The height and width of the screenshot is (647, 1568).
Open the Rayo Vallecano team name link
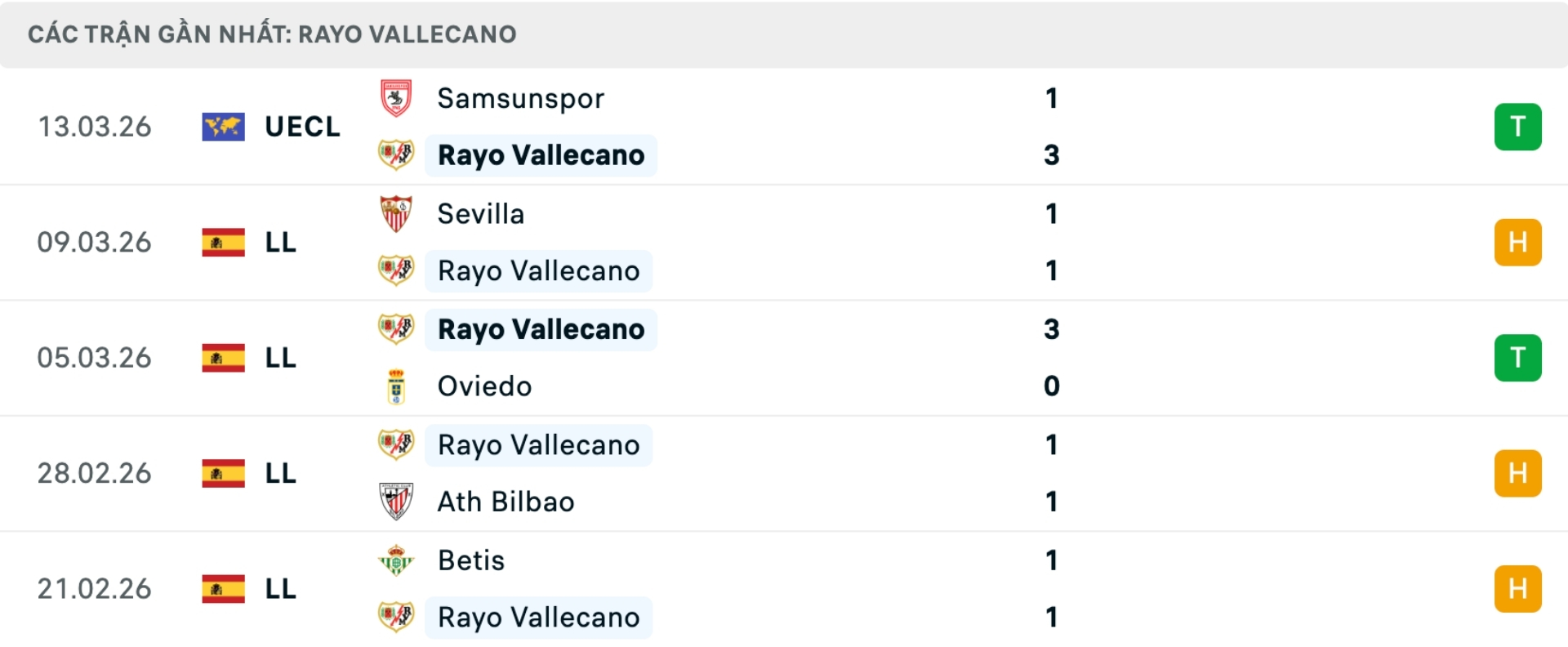point(540,155)
